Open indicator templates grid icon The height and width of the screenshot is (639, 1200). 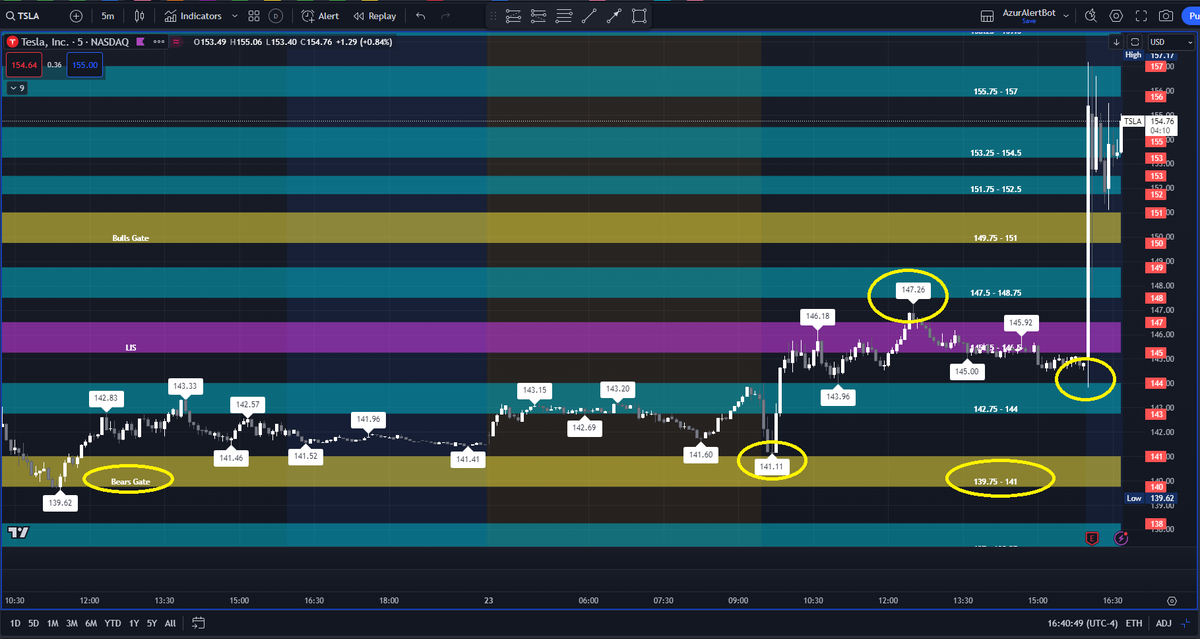click(254, 16)
